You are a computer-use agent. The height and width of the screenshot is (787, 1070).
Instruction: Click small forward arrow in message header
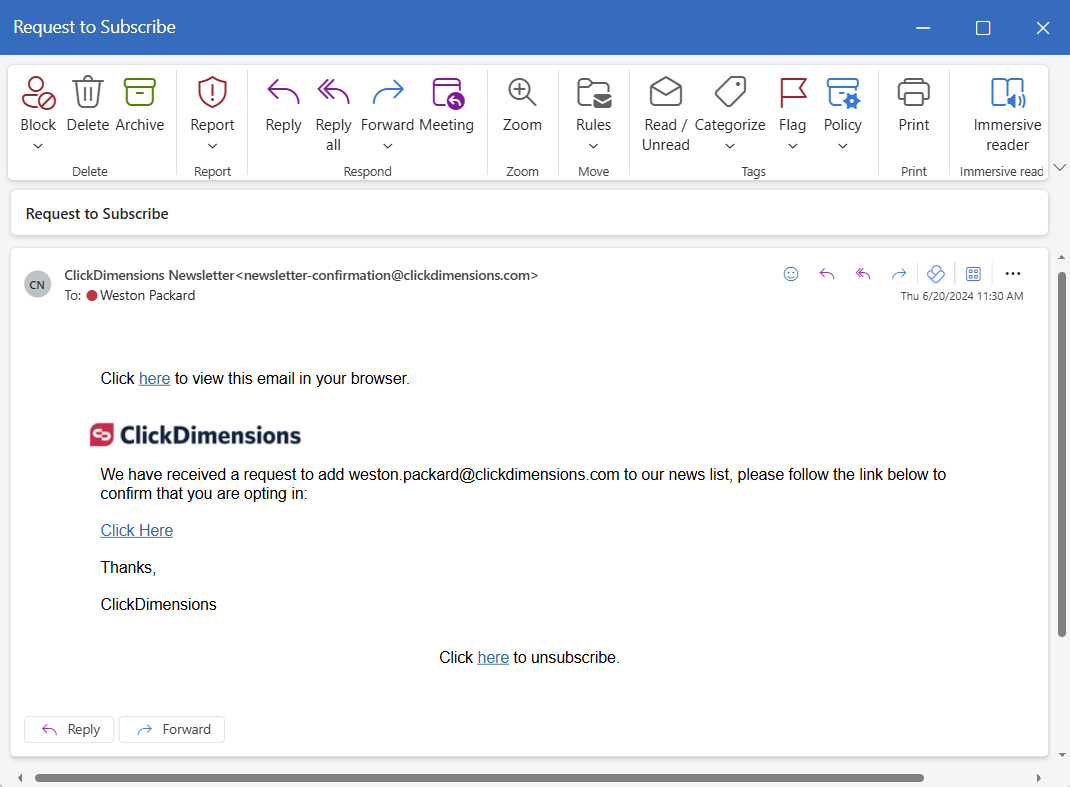pyautogui.click(x=899, y=274)
